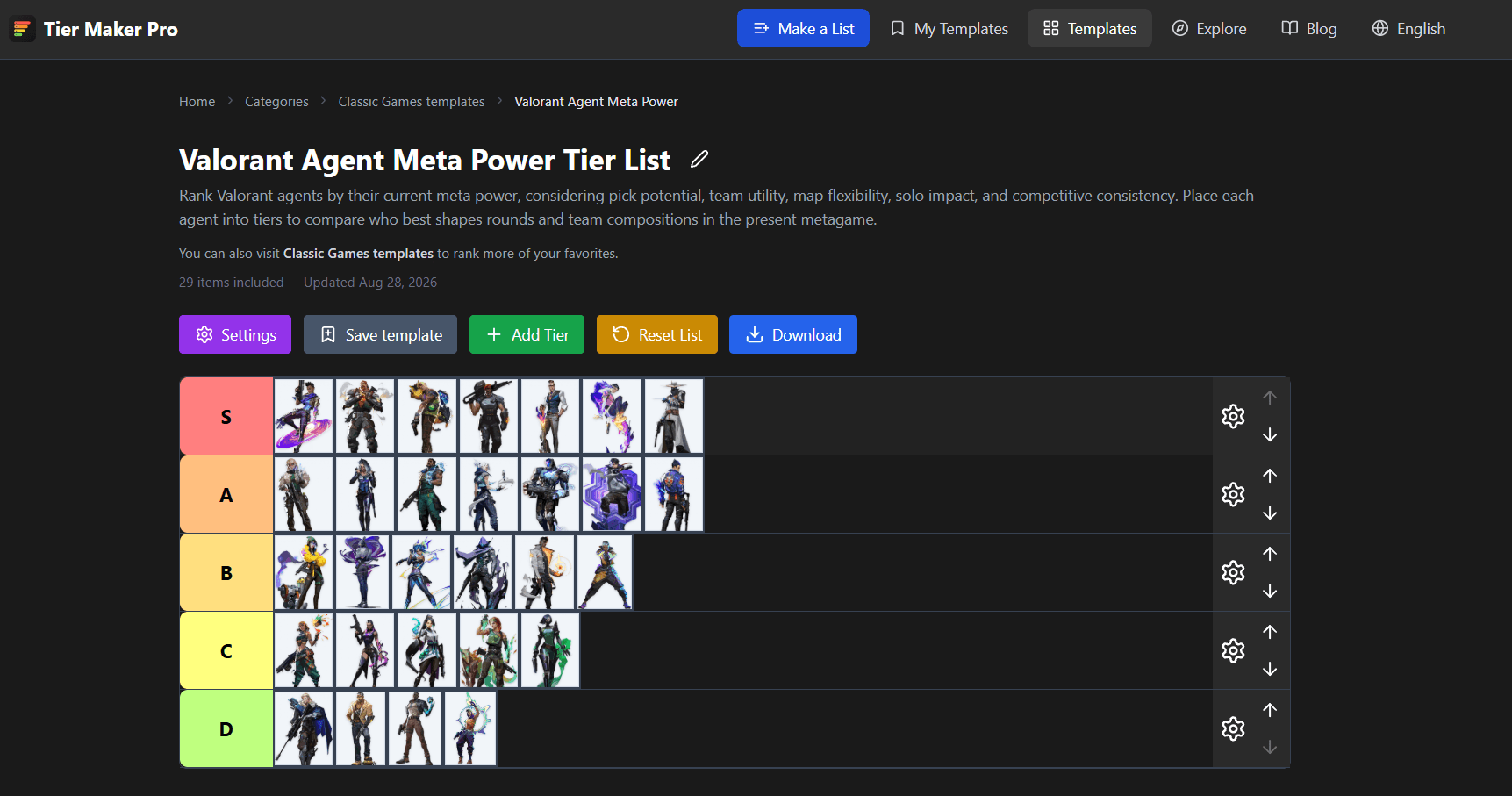Select the first agent in the D tier
The image size is (1512, 796).
[x=304, y=728]
